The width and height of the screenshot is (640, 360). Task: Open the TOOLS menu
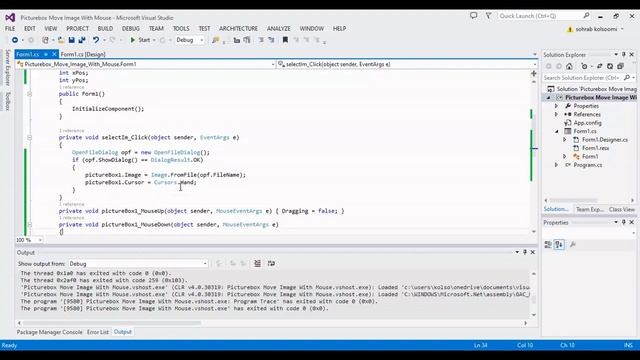tap(181, 29)
